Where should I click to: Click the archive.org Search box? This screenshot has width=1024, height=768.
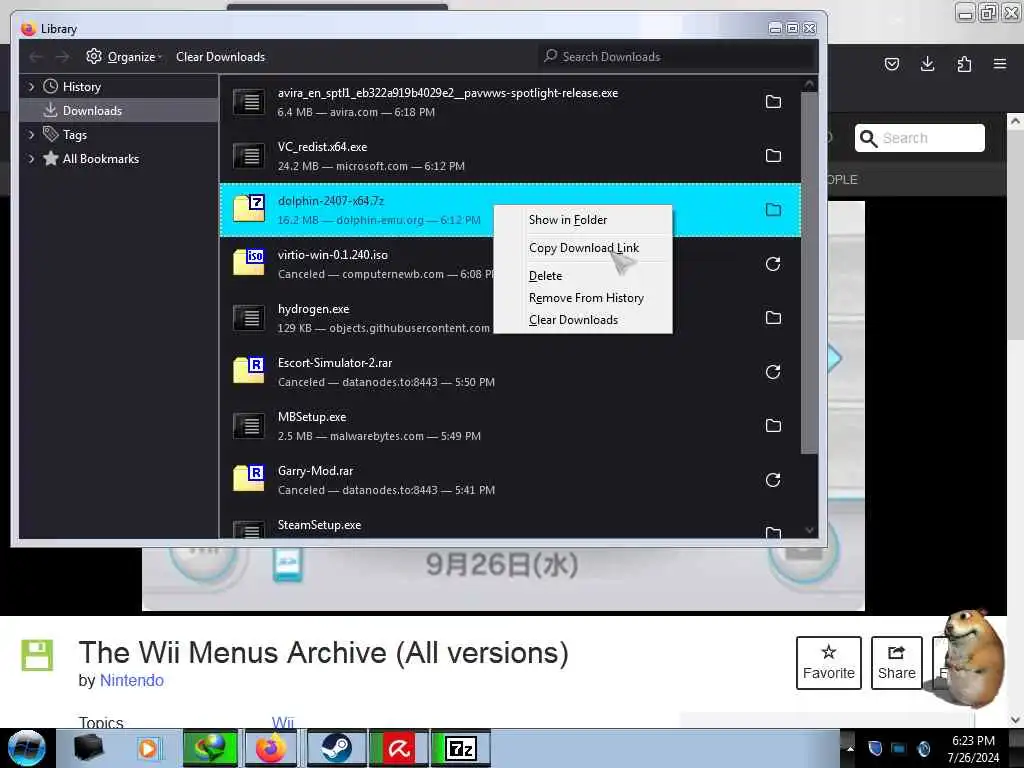point(920,138)
